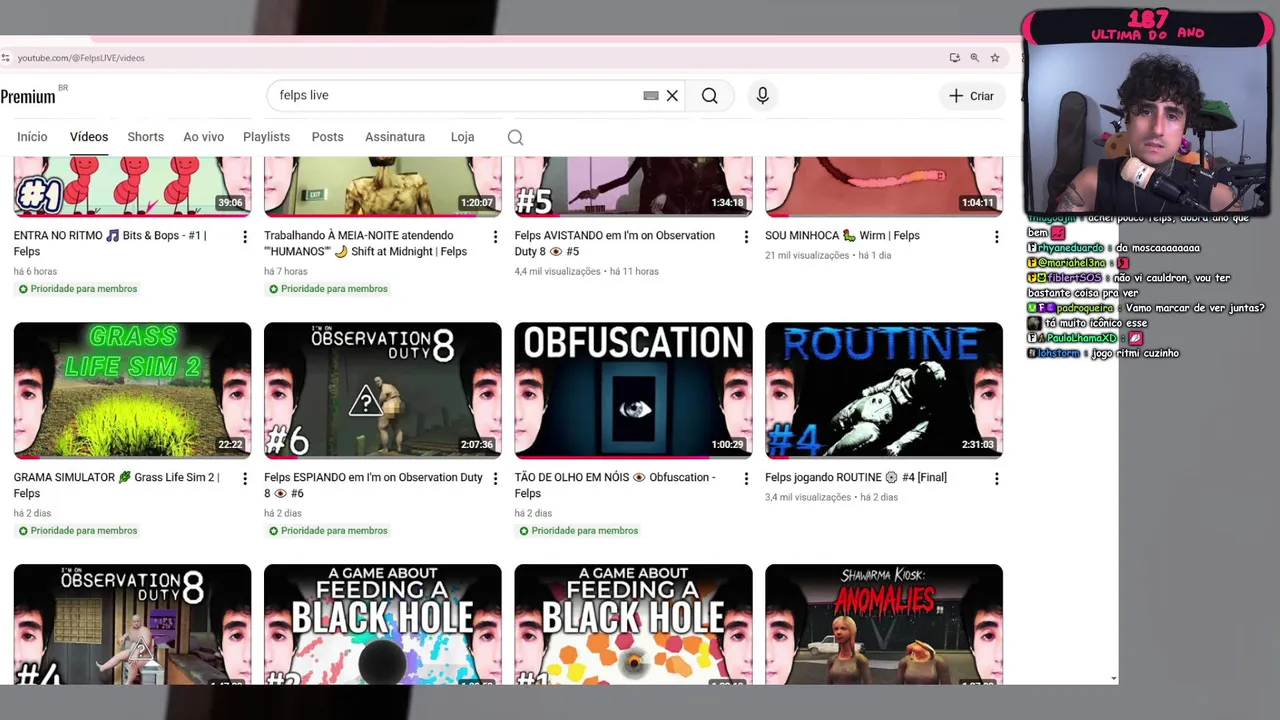Screen dimensions: 1280x720
Task: Open Assinatura tab
Action: (395, 137)
